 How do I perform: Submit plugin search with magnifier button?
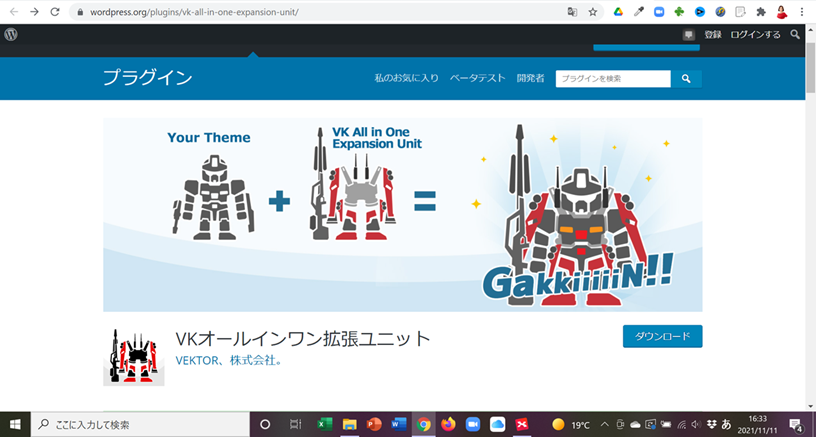tap(686, 79)
